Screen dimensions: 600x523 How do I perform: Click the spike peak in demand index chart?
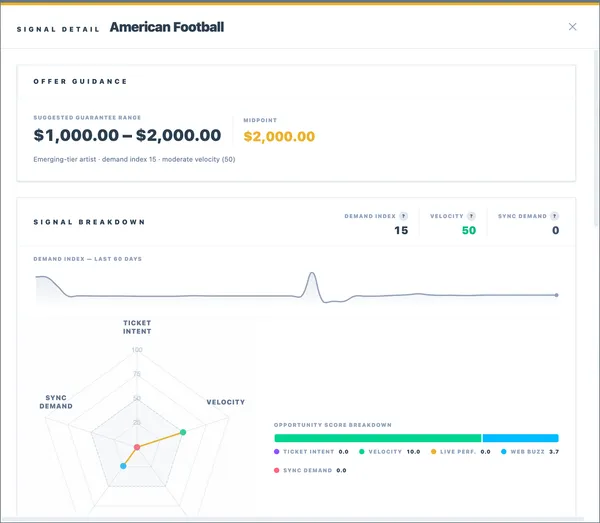(x=312, y=273)
